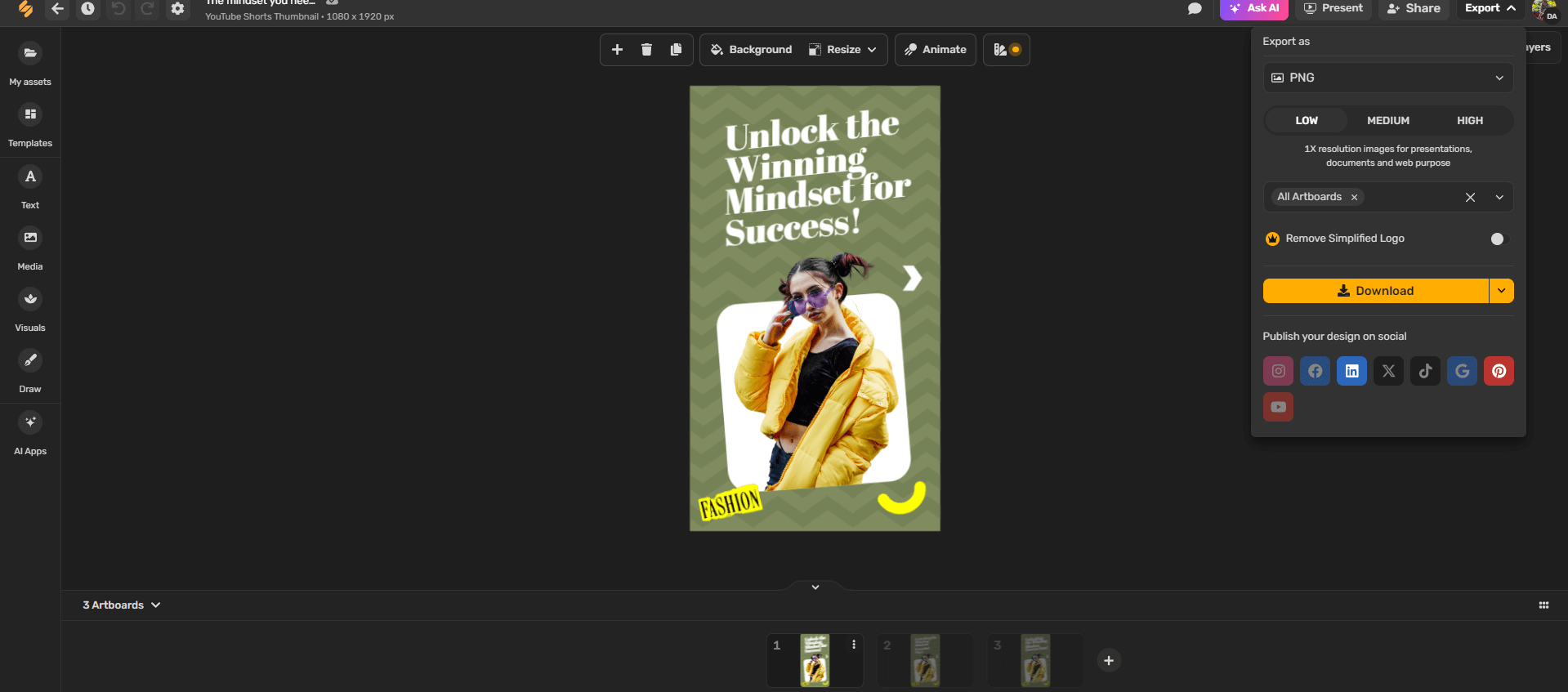
Task: Go back using the arrow icon
Action: pos(57,8)
